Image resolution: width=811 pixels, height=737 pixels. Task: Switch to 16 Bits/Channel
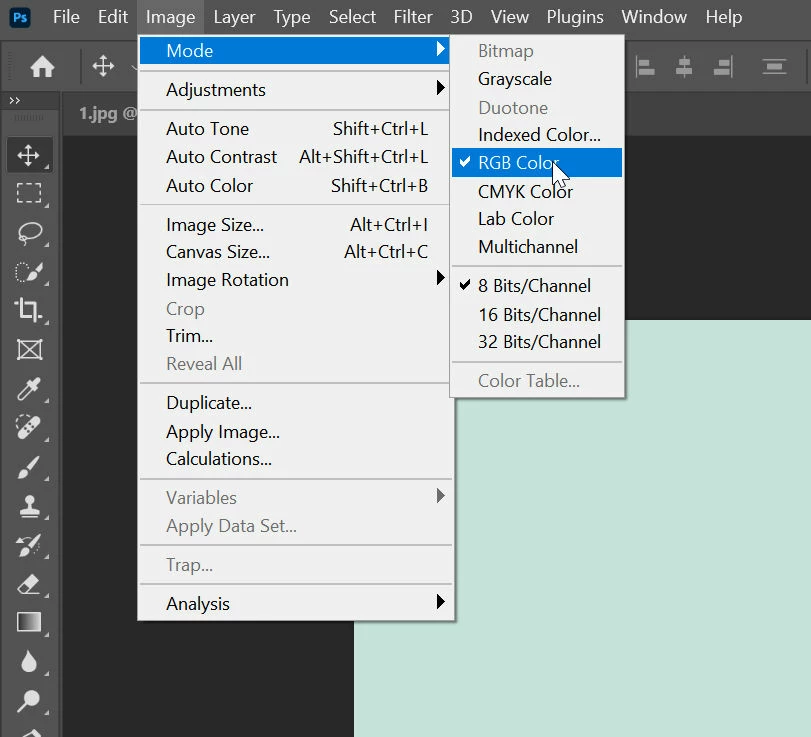tap(537, 314)
